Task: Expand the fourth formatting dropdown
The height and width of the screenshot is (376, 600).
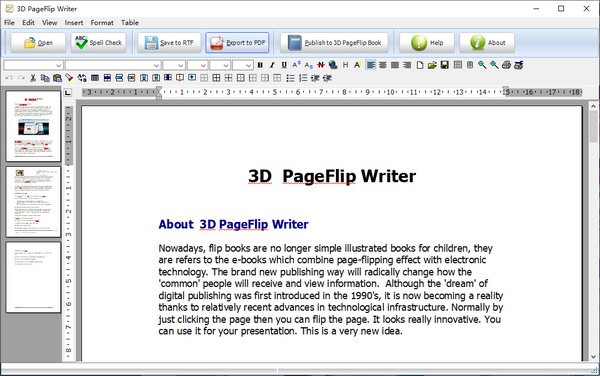Action: [204, 65]
